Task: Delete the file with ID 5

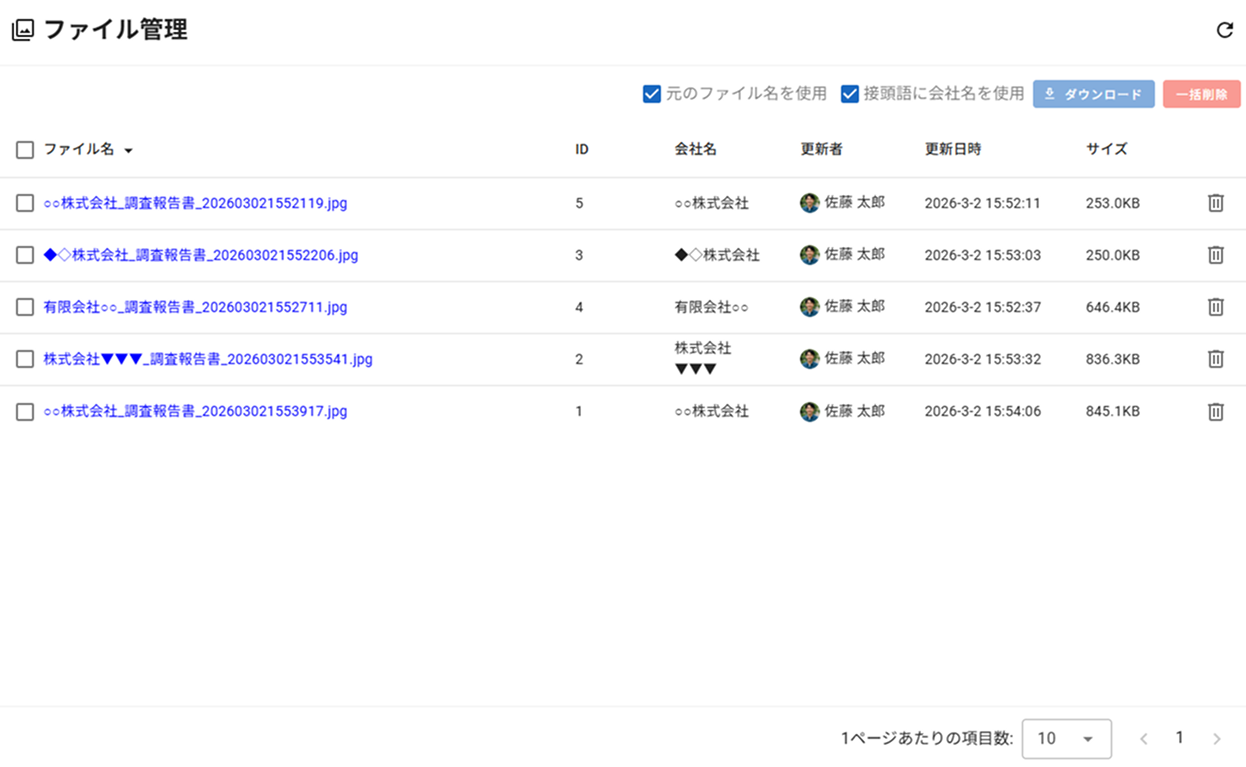Action: pos(1215,203)
